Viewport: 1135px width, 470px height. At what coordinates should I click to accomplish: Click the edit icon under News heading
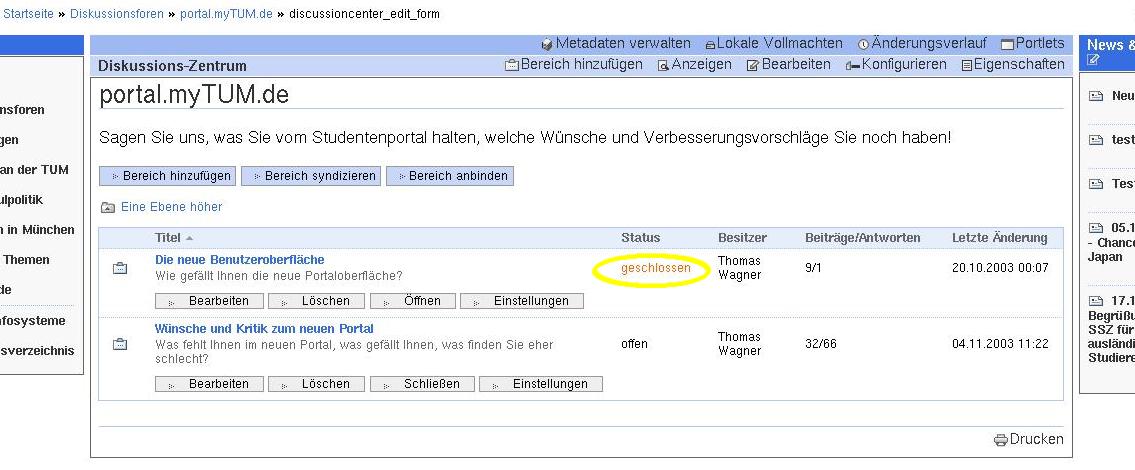(1093, 60)
